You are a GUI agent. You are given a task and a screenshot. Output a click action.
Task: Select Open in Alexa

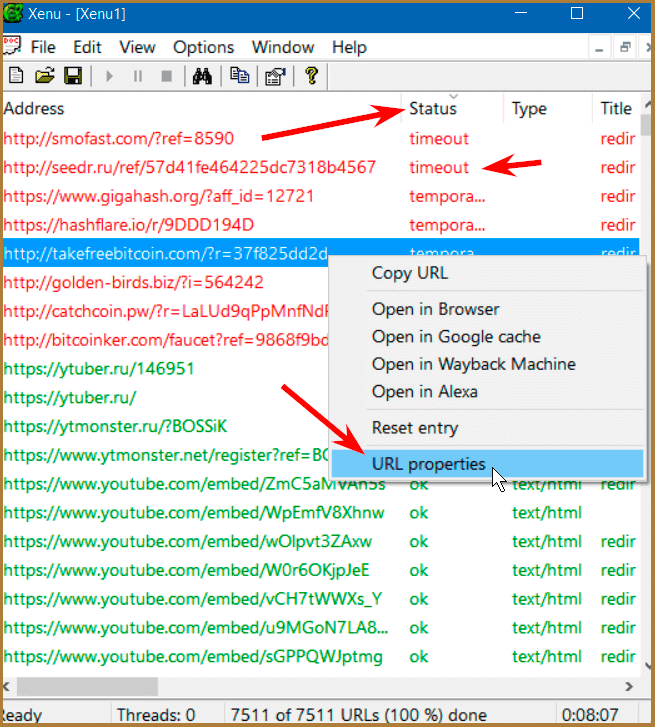pos(487,392)
